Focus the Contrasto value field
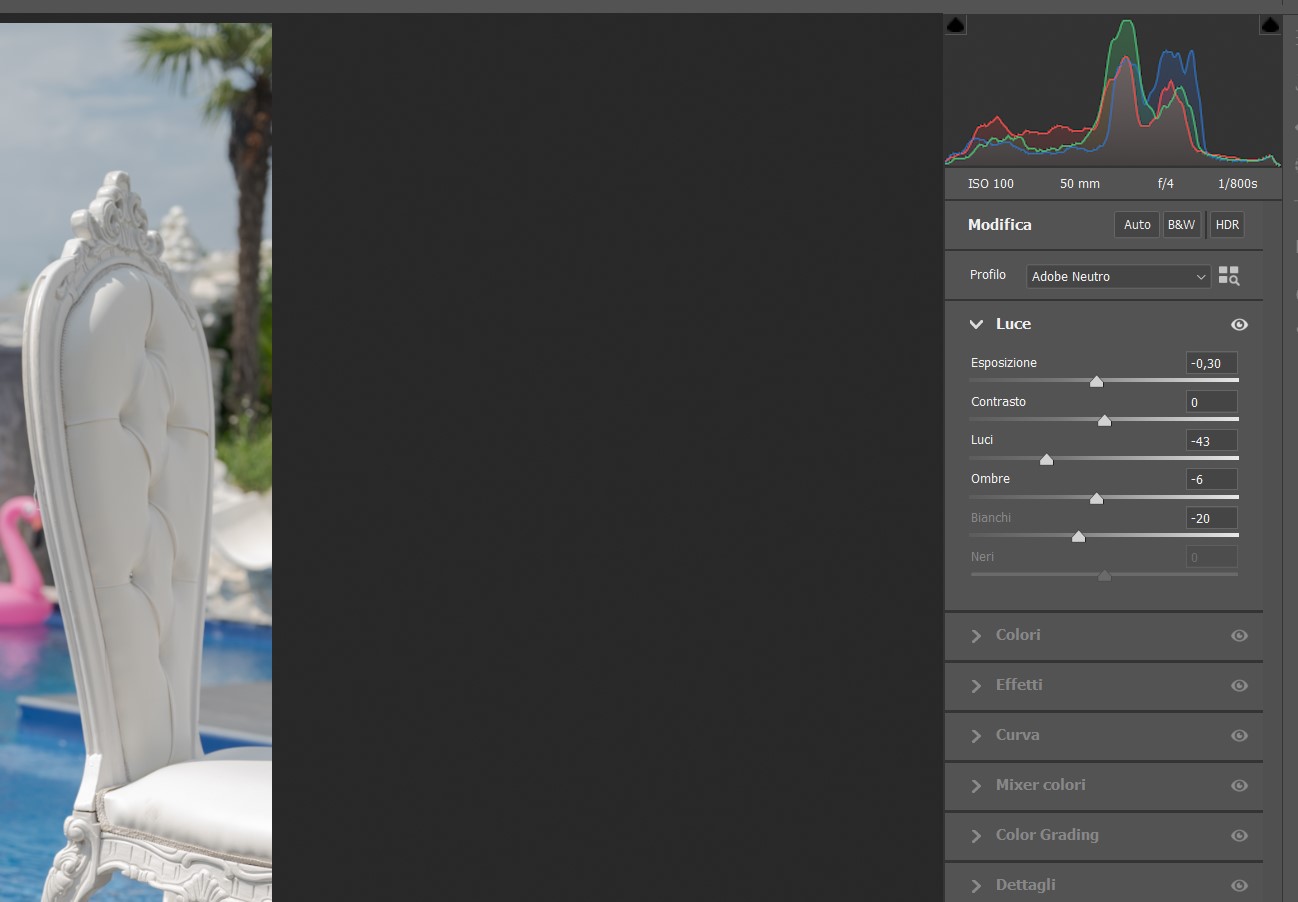1298x902 pixels. (1212, 402)
